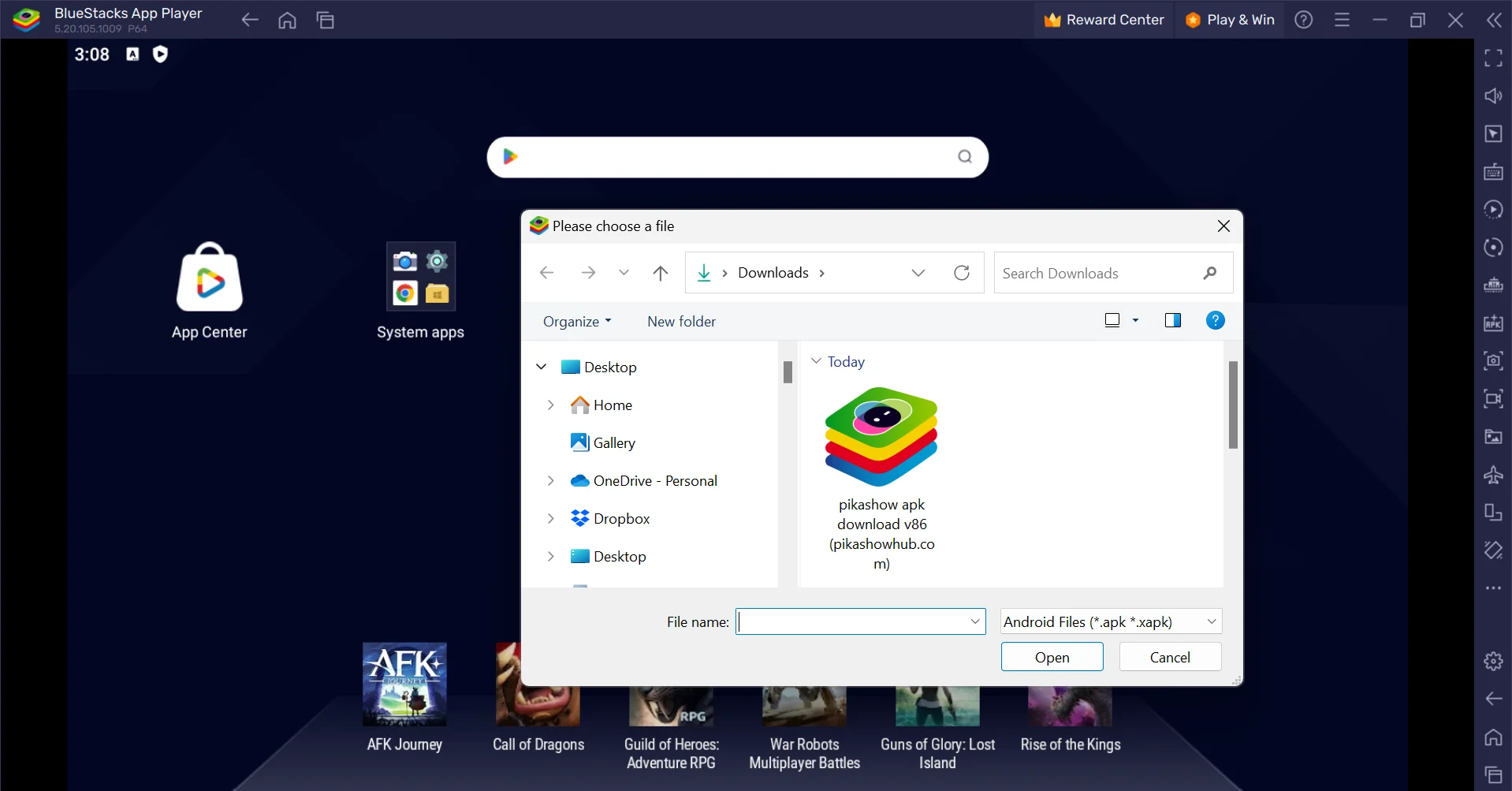Open file dialog help
The image size is (1512, 791).
(x=1216, y=320)
